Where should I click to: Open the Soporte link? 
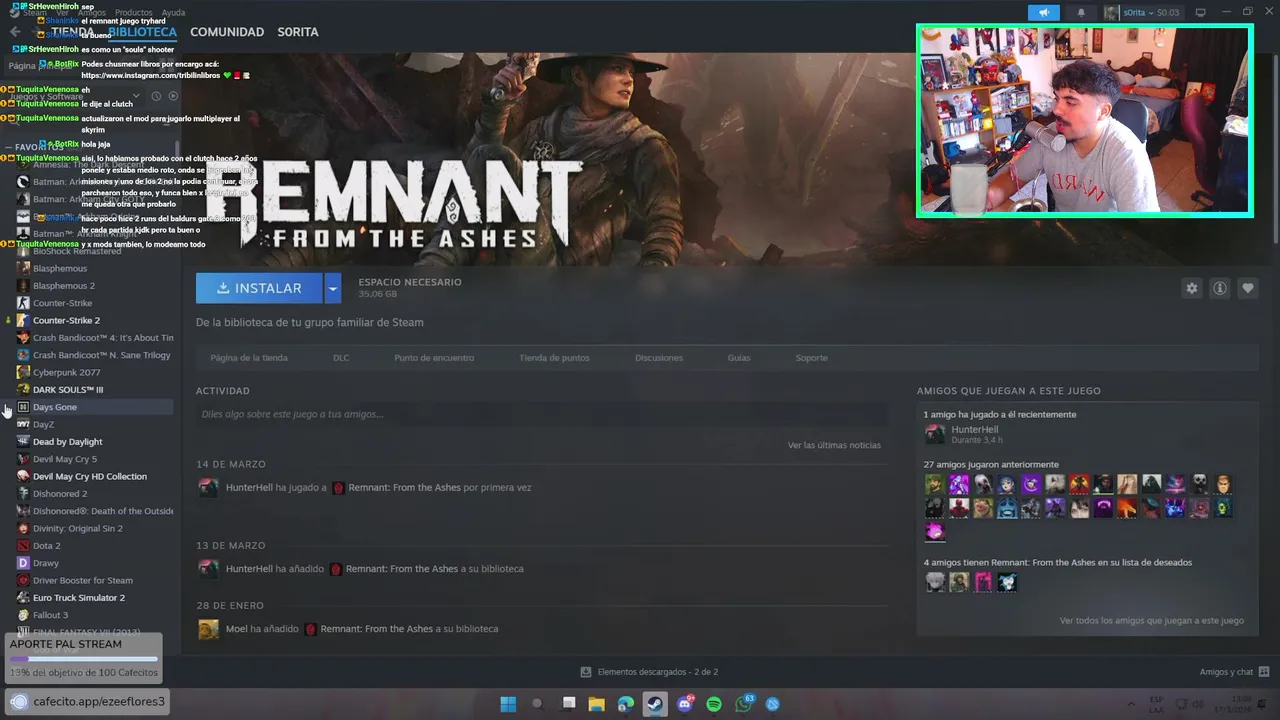[811, 358]
